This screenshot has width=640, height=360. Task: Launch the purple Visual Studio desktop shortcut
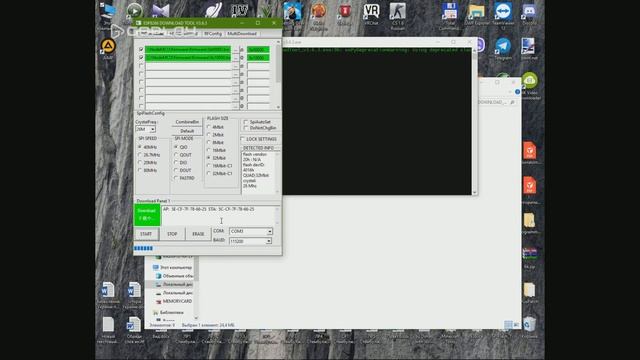pyautogui.click(x=160, y=11)
